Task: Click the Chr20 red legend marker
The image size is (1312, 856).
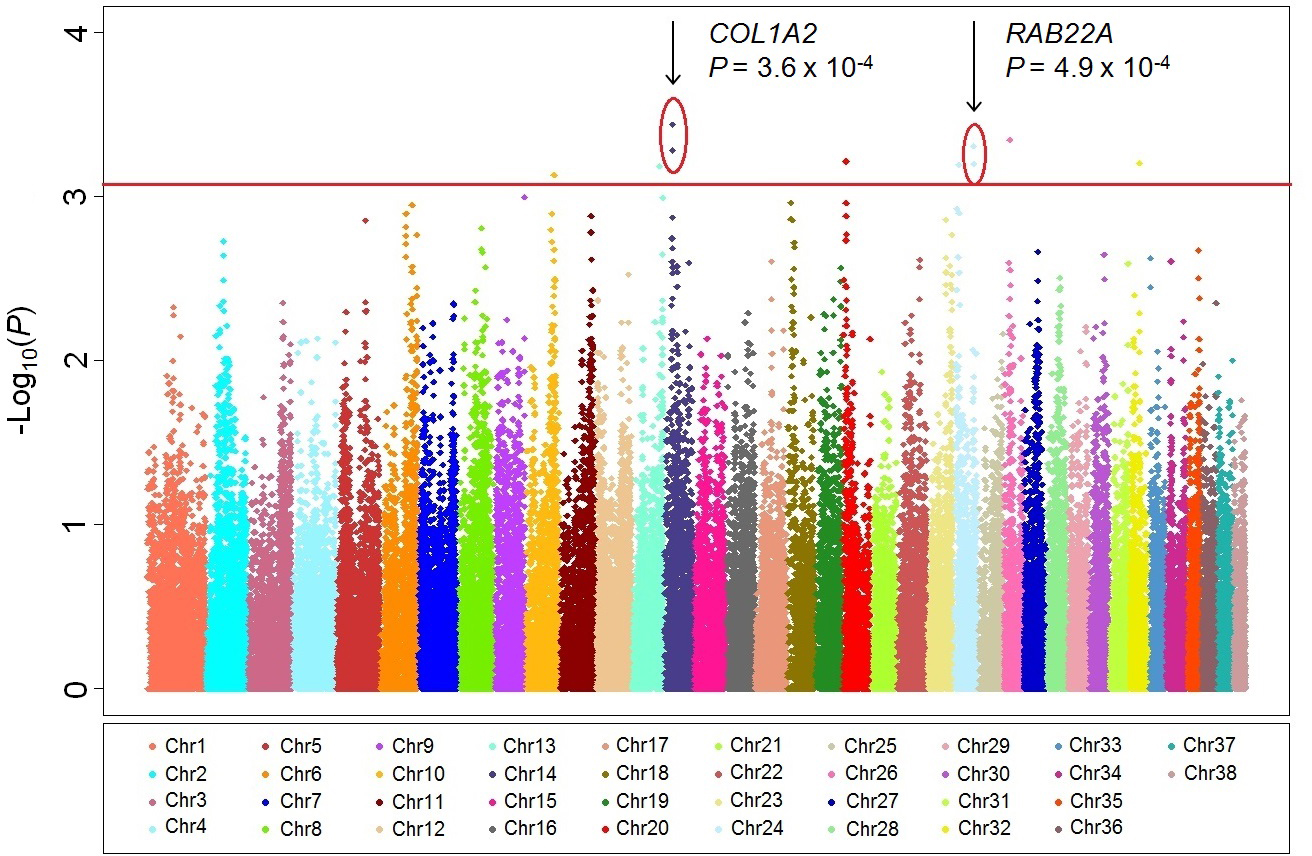Action: (604, 828)
